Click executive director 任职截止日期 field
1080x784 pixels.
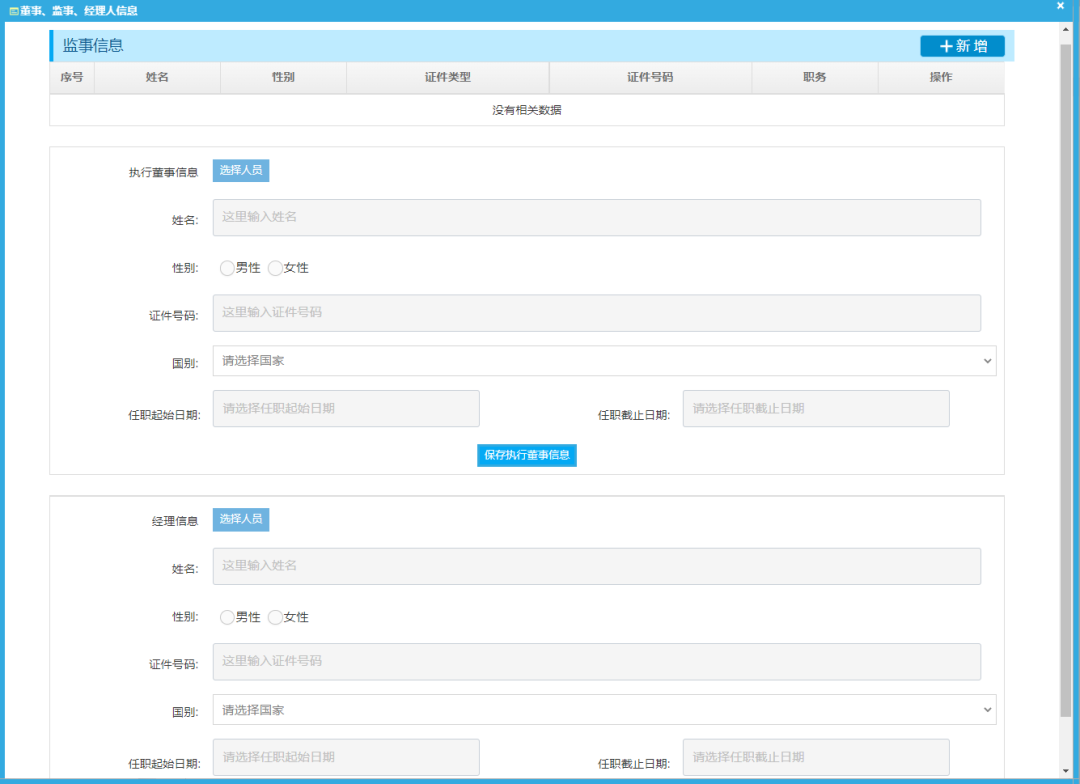[x=816, y=409]
